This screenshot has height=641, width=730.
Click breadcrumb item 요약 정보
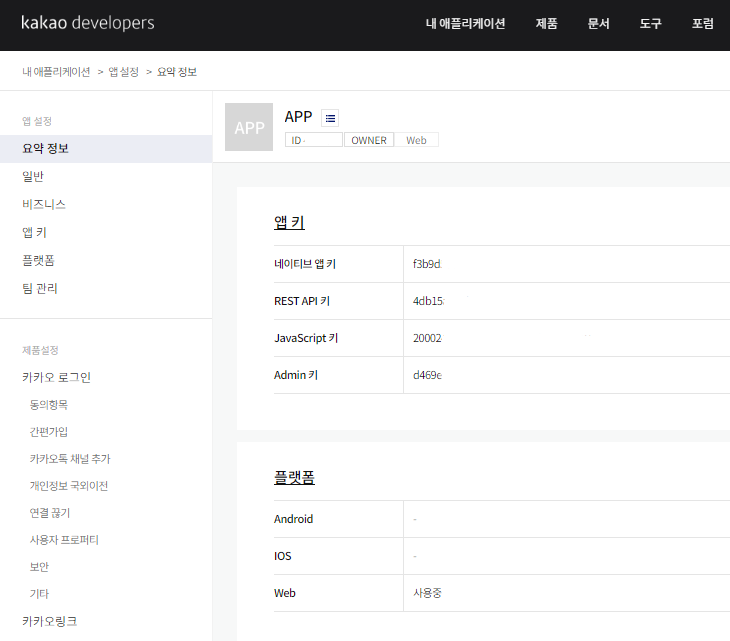point(177,72)
